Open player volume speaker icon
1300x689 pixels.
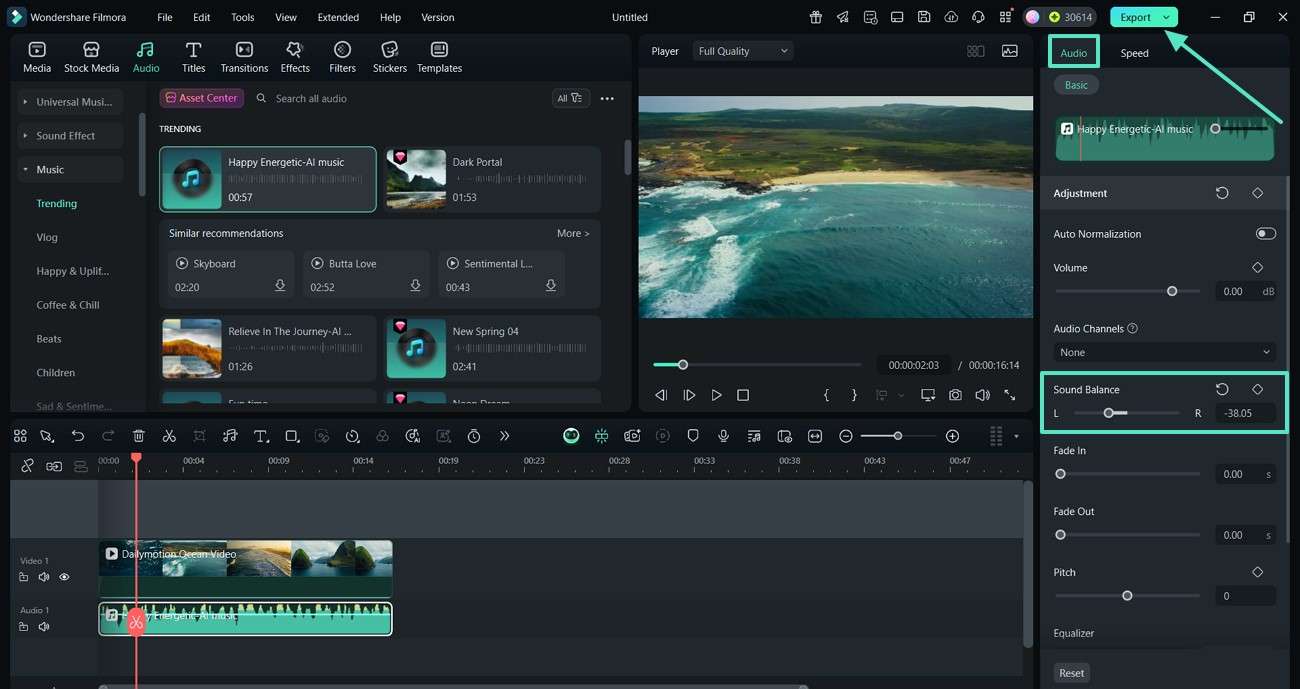click(982, 395)
